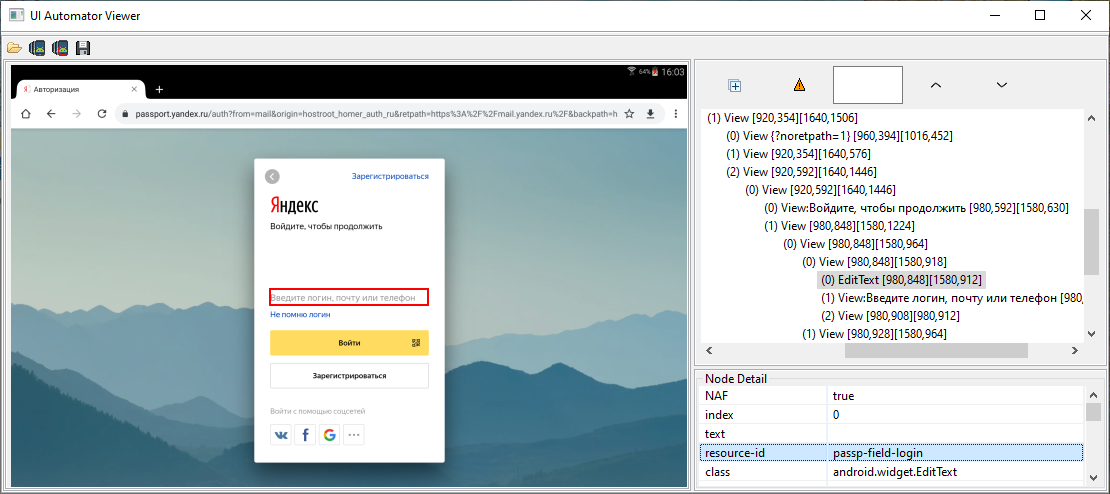Click the 'Не помню логин' link

[300, 315]
